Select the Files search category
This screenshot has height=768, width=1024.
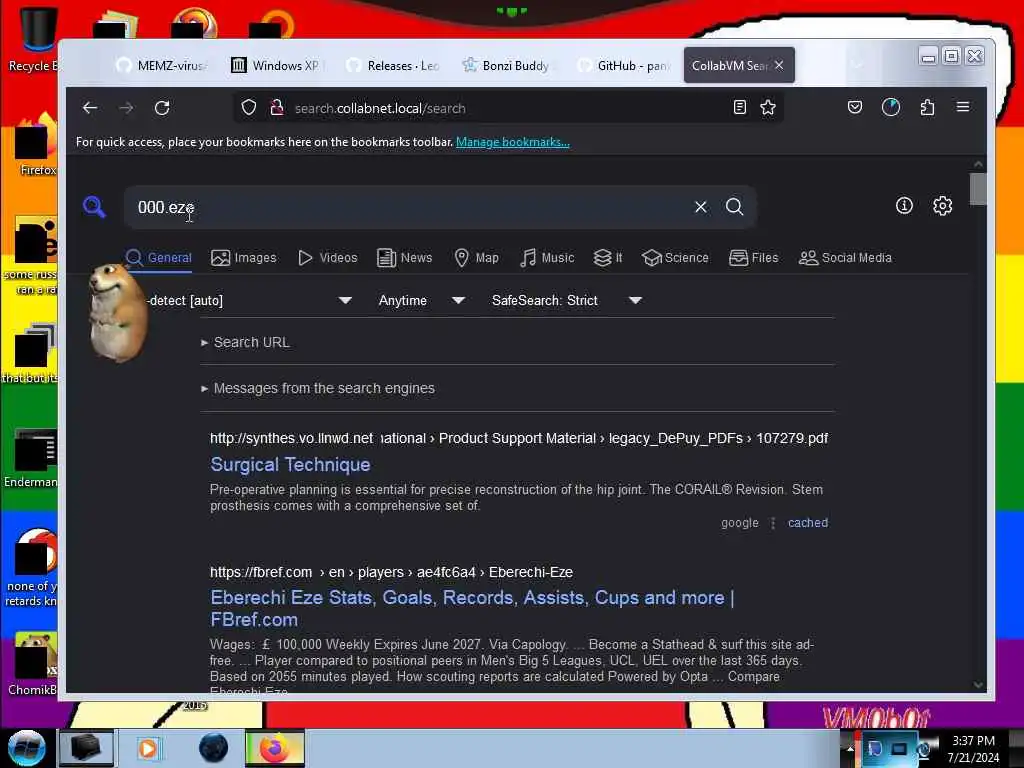click(754, 258)
